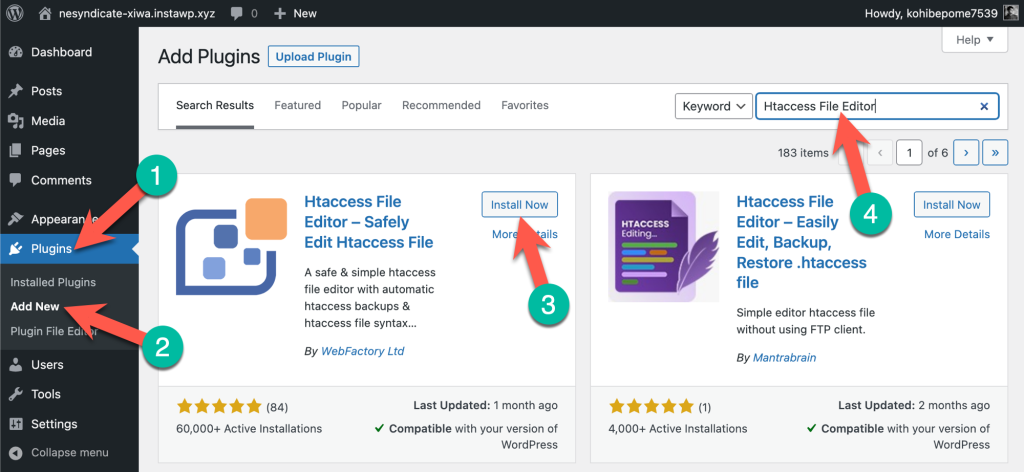Open site home icon nesyndicate-xiwa.instawp.xyz
Viewport: 1024px width, 472px height.
[x=45, y=13]
